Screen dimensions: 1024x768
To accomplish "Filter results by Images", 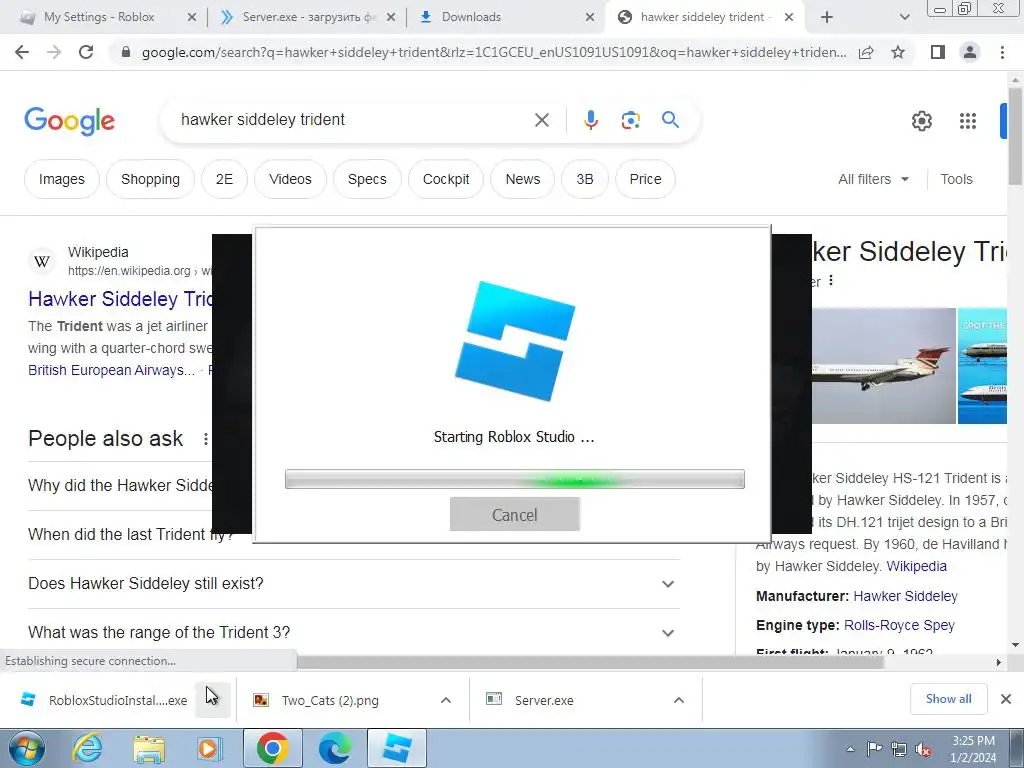I will click(x=61, y=179).
